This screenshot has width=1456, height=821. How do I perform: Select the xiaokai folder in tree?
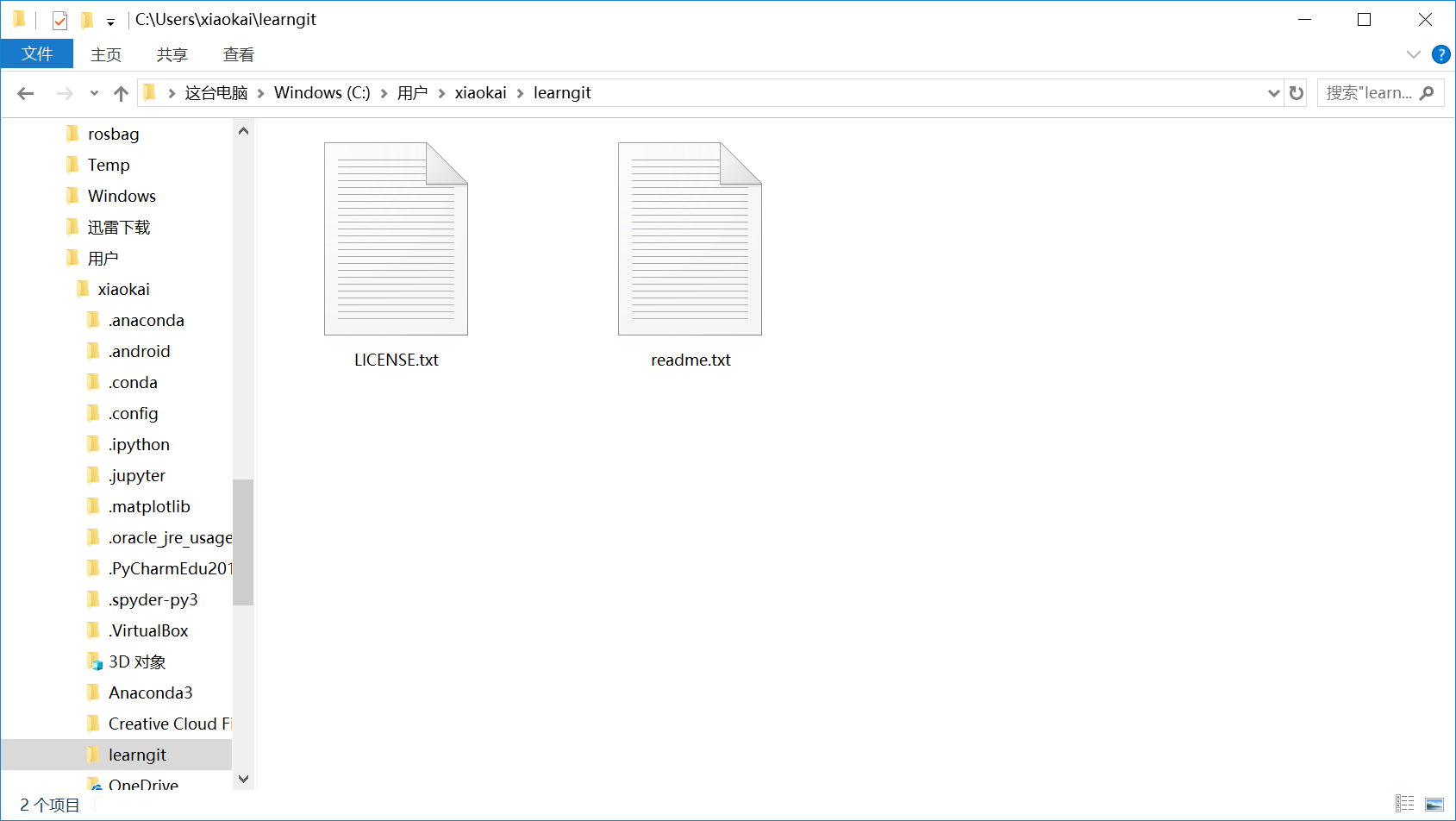coord(123,289)
